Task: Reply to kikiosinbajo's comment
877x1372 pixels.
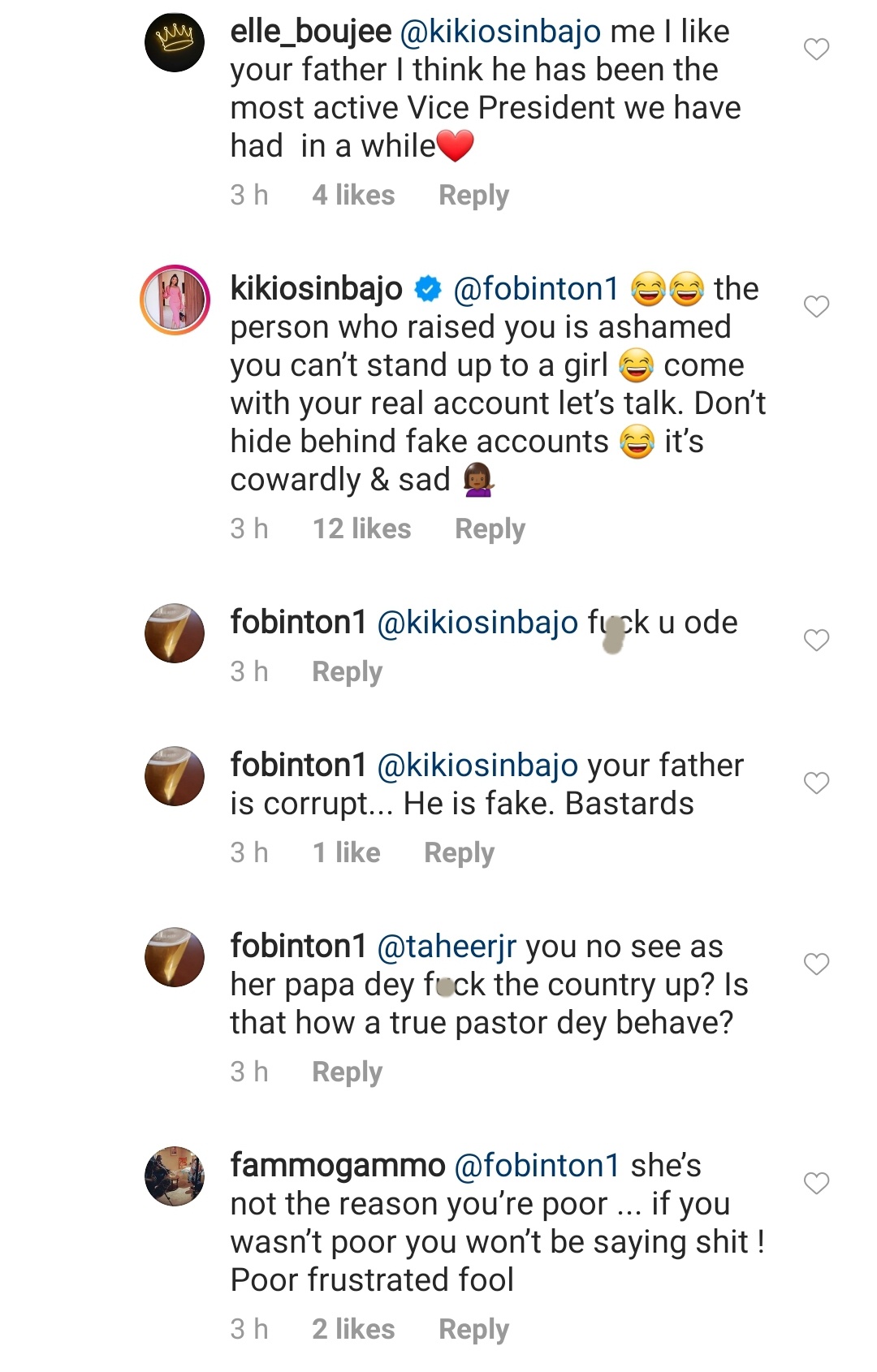Action: pos(490,529)
